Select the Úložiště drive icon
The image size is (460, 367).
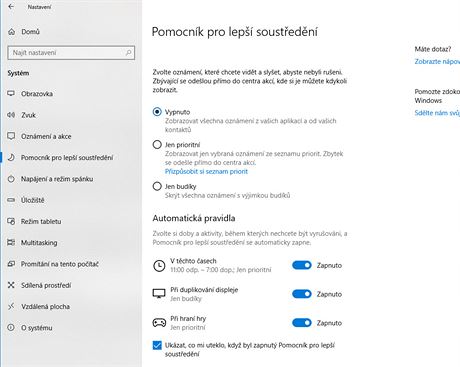tap(11, 200)
